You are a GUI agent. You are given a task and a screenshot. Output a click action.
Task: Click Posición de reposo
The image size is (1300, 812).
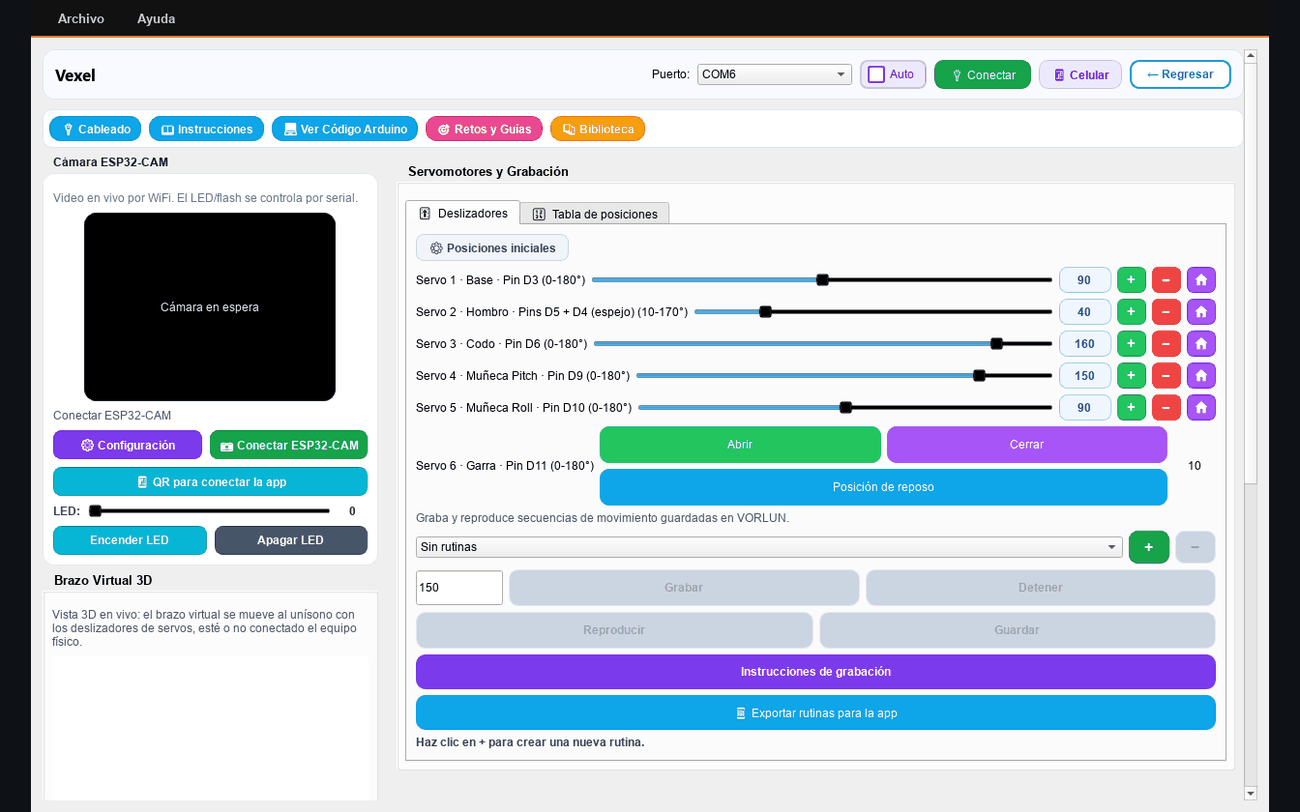883,487
